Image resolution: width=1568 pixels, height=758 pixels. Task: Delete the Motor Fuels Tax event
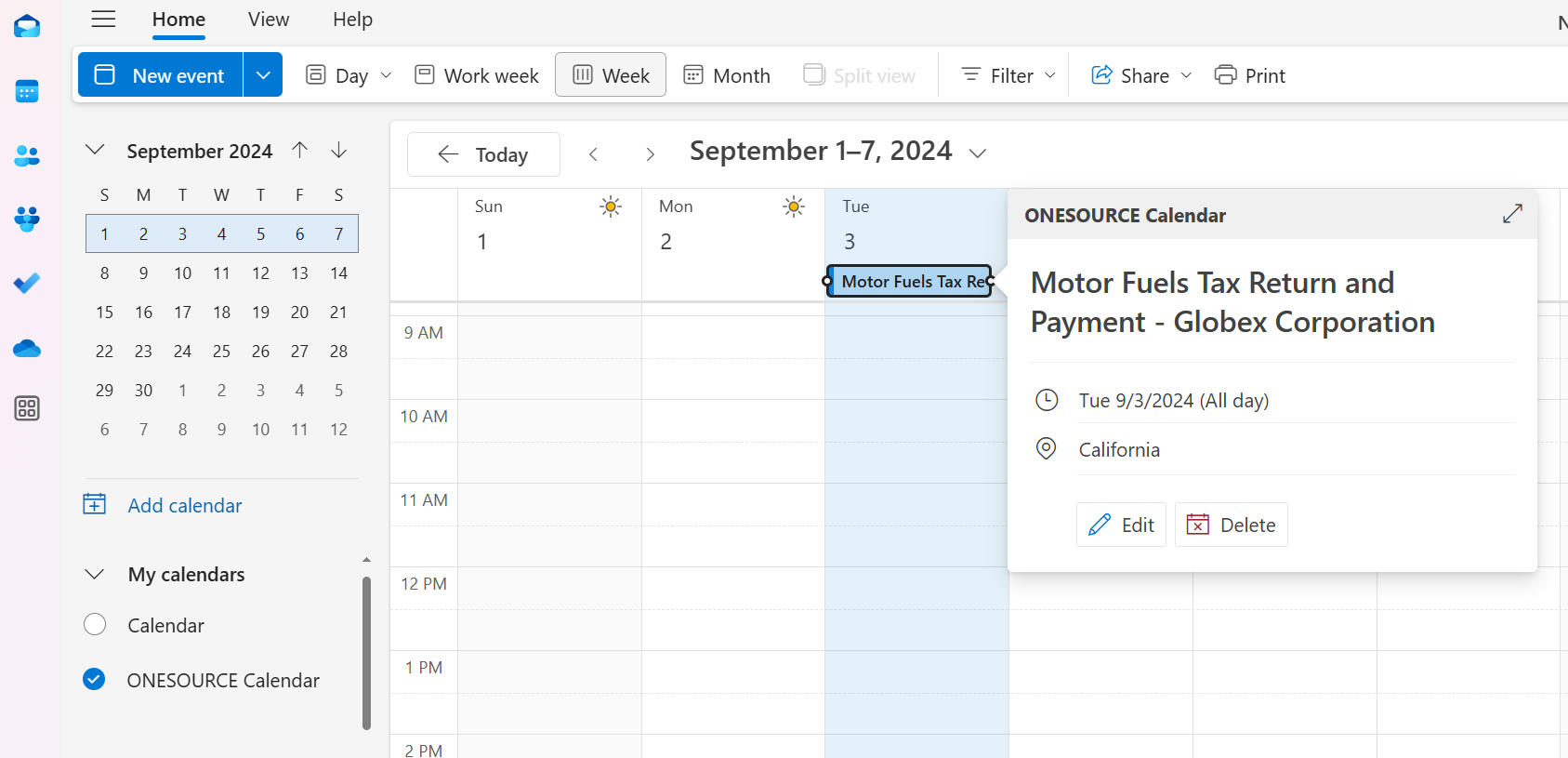[x=1231, y=525]
